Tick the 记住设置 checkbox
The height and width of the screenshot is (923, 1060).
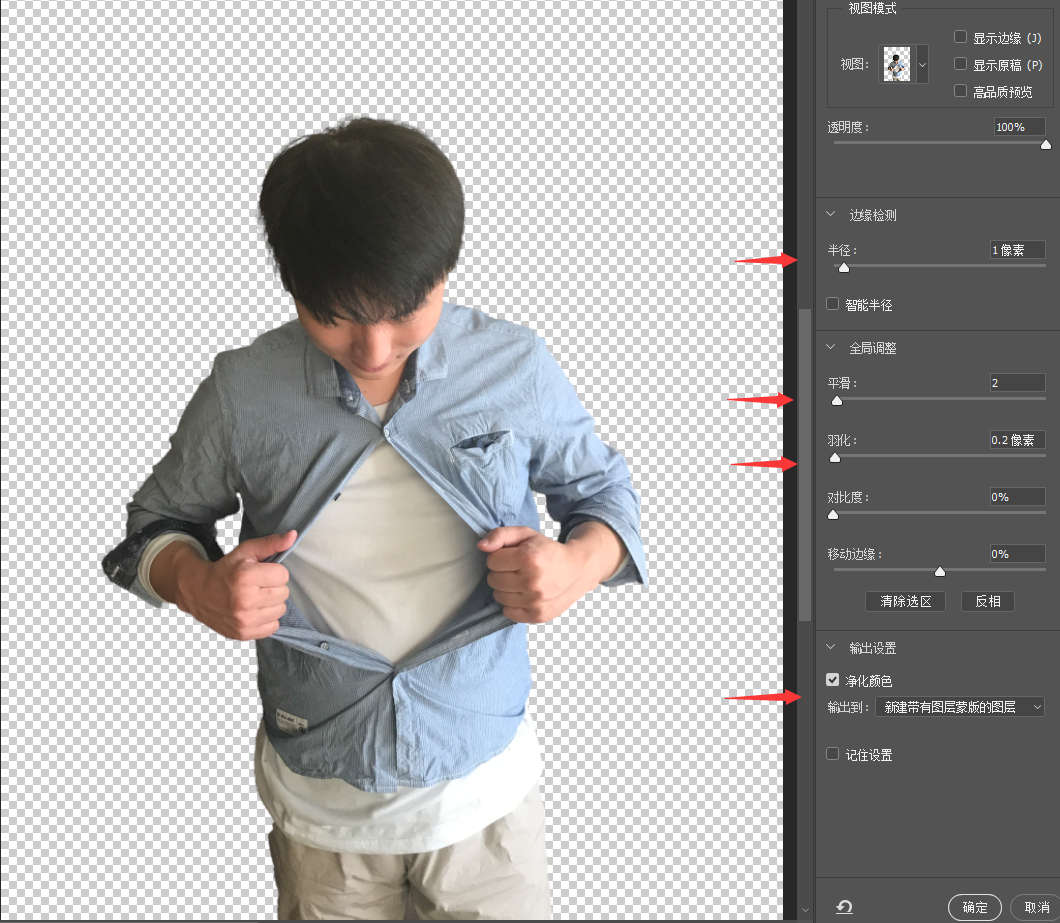[x=832, y=753]
